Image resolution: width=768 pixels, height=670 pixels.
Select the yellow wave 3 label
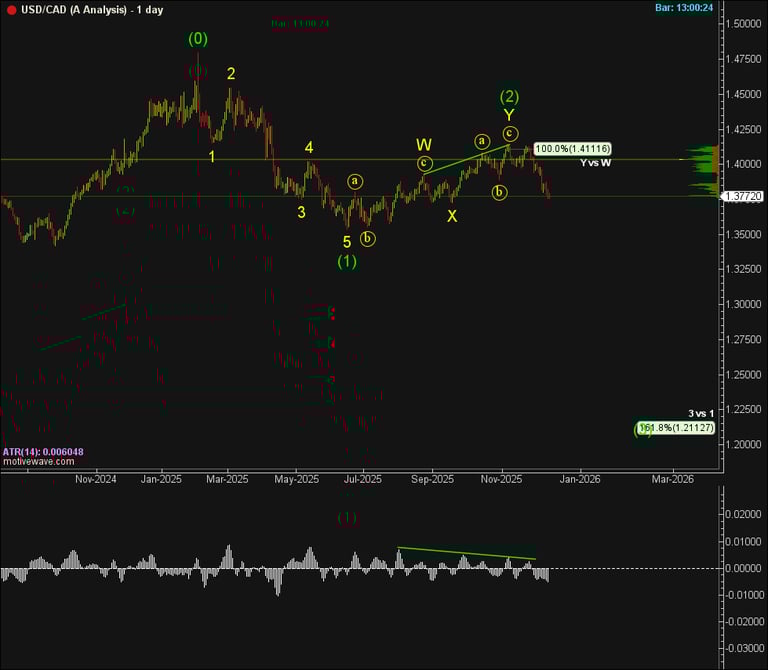301,212
